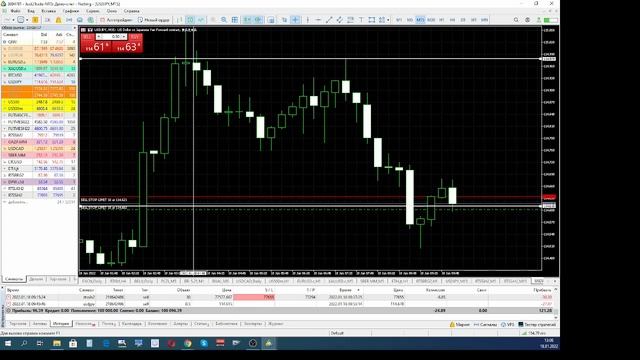
Task: Open the Сервис menu
Action: pyautogui.click(x=93, y=11)
